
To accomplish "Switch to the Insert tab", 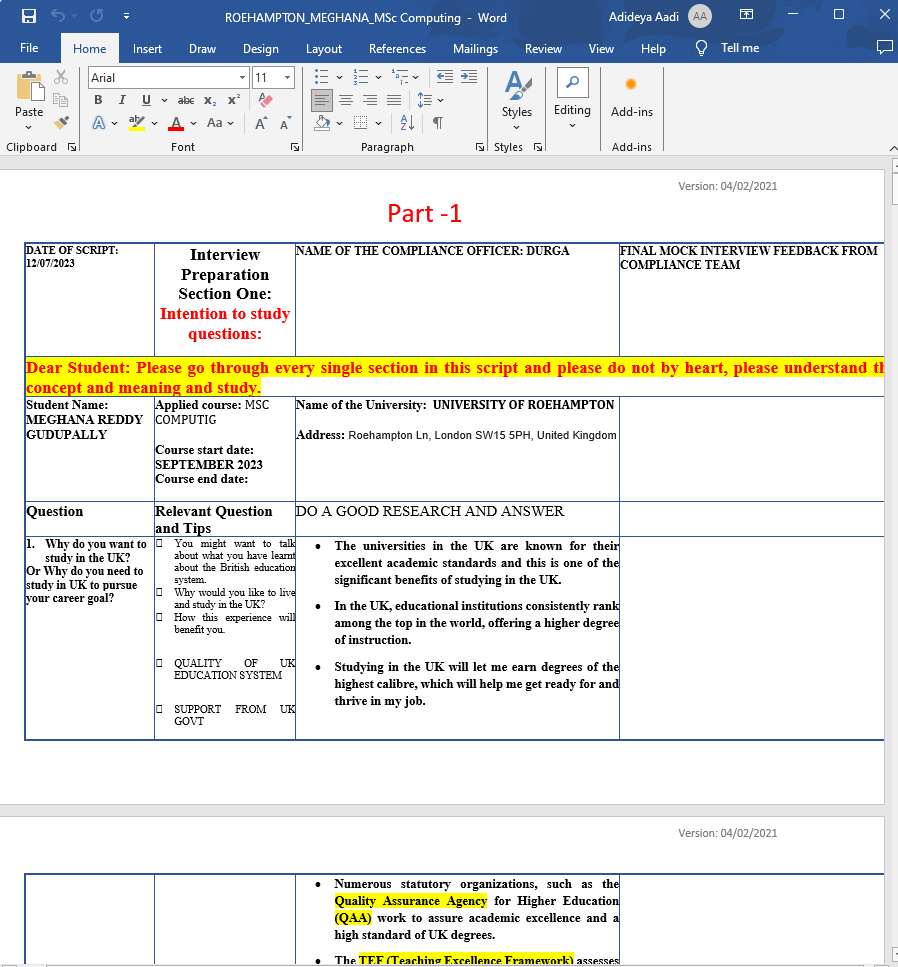I will click(147, 49).
